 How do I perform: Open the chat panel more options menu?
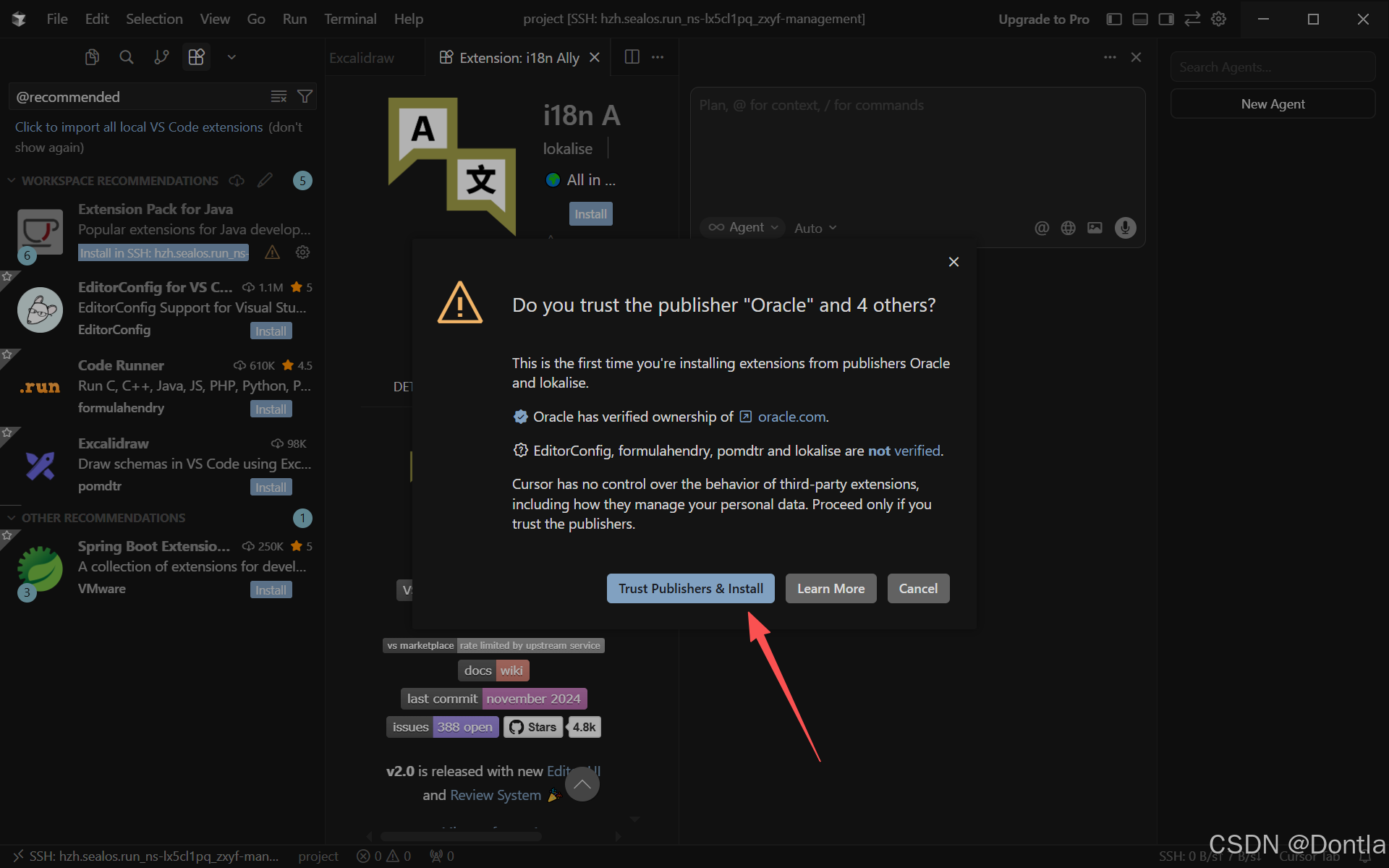pyautogui.click(x=1110, y=57)
